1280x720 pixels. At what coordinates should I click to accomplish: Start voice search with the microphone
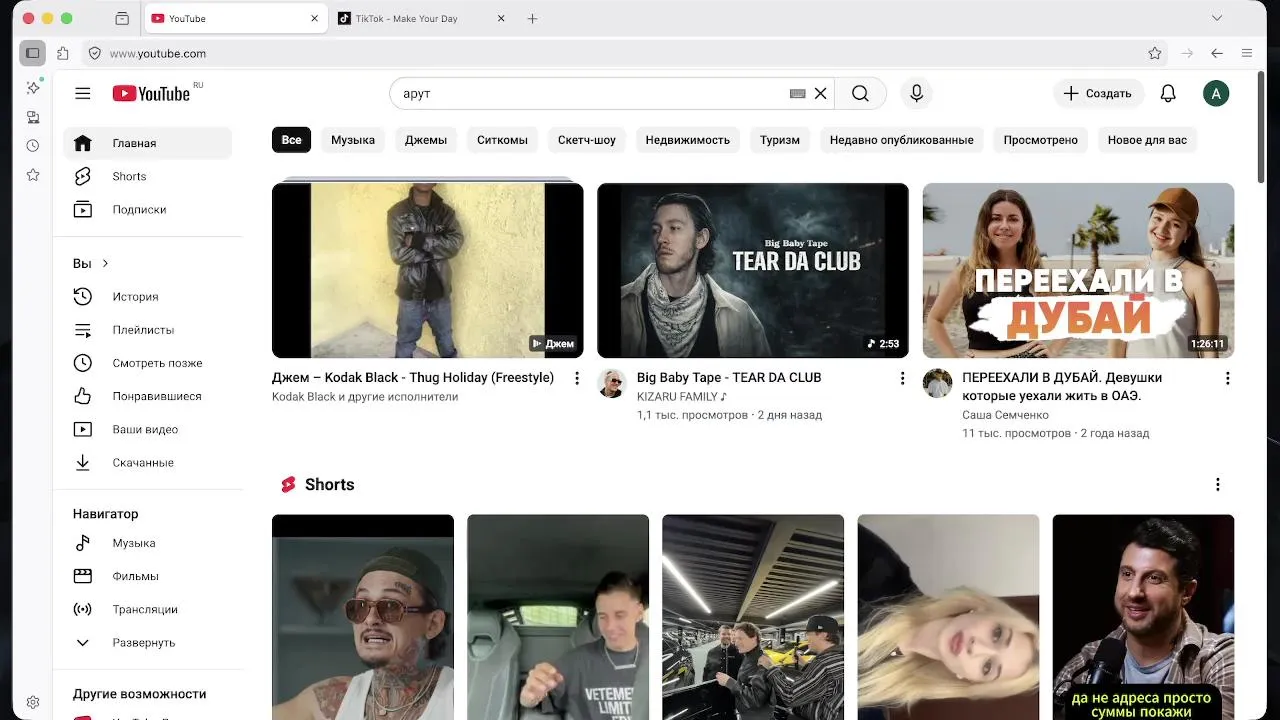(x=916, y=93)
